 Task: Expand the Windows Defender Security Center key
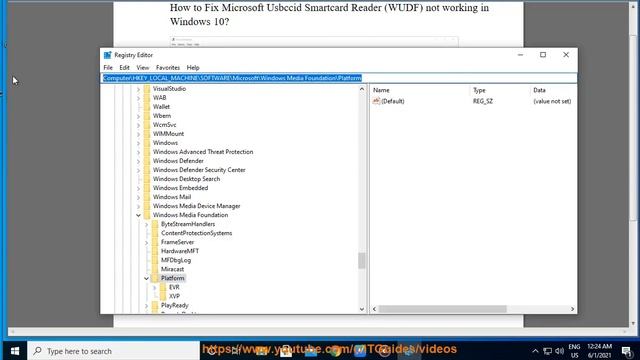pos(138,170)
